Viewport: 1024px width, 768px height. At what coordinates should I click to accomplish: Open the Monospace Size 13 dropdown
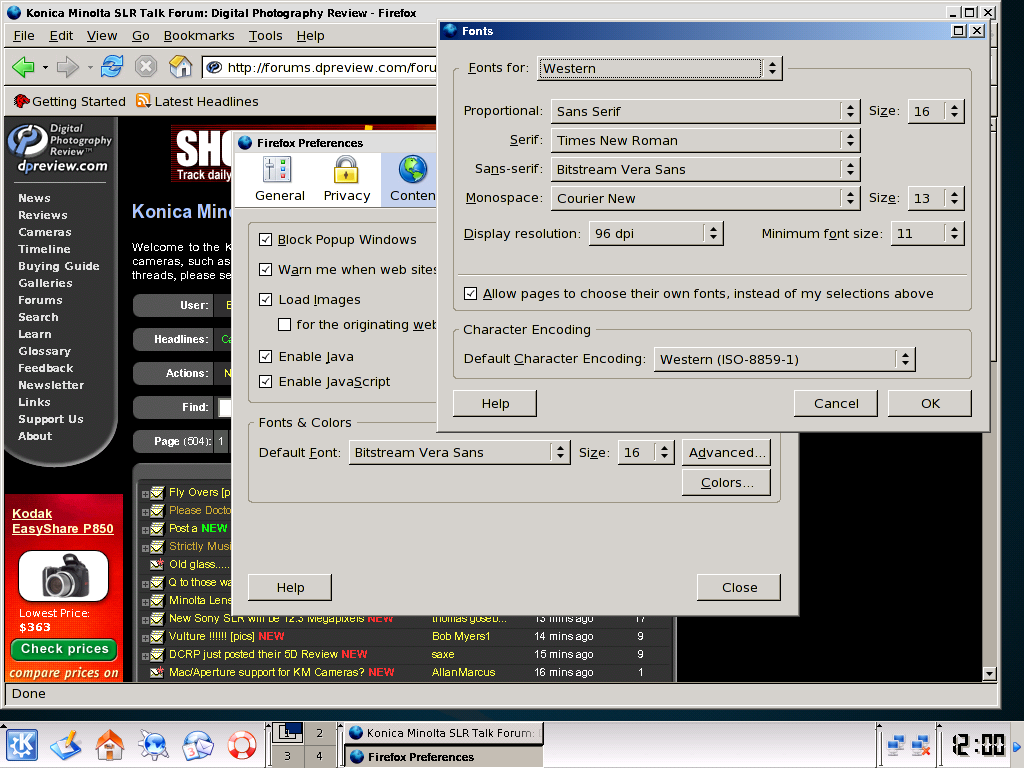pos(936,198)
